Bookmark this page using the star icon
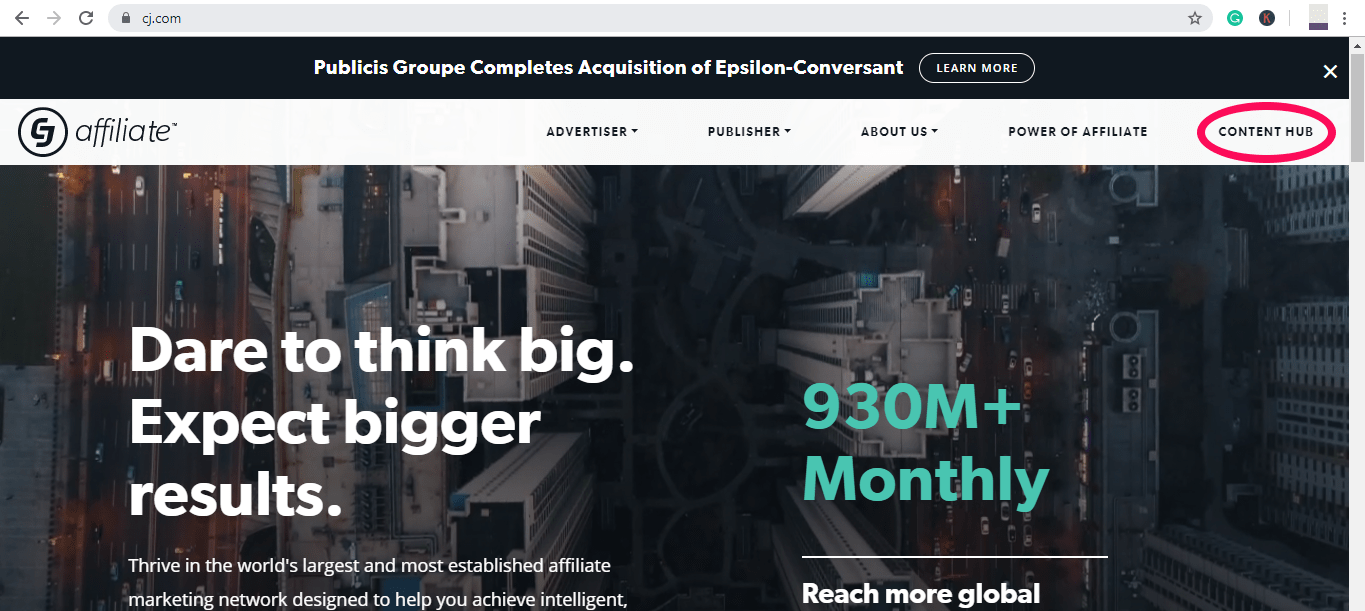The width and height of the screenshot is (1365, 611). pos(1194,18)
